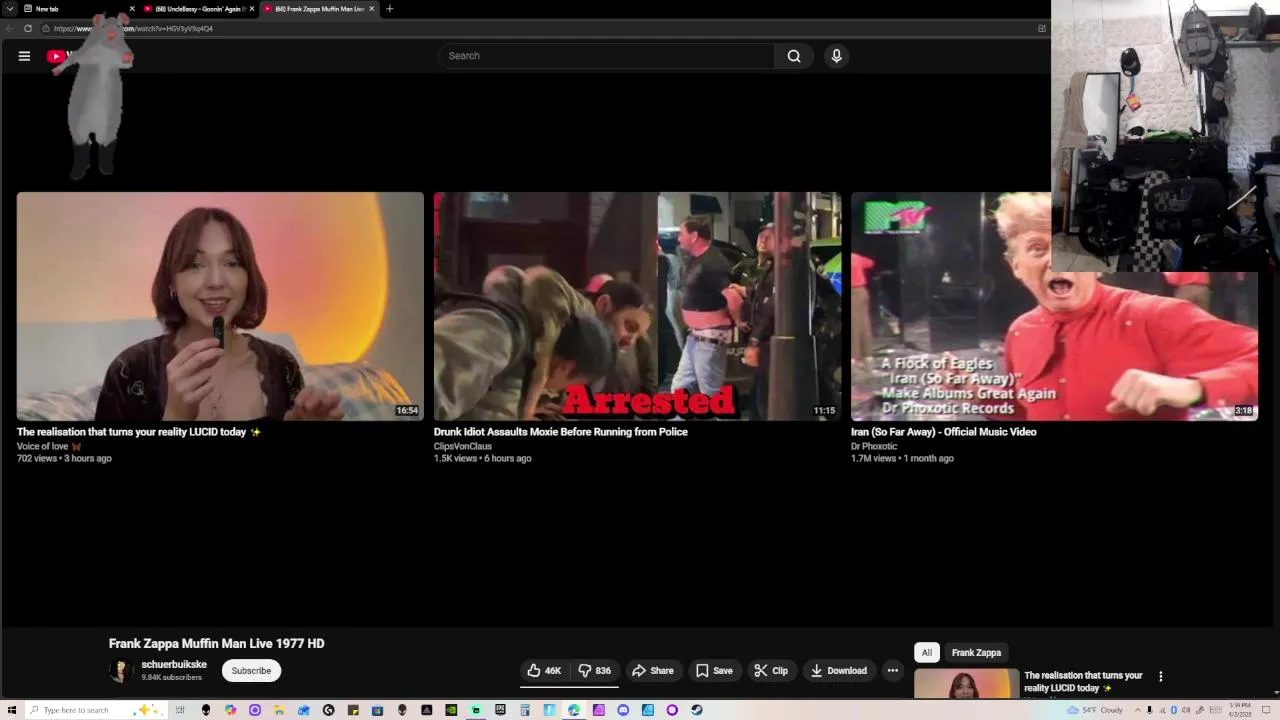1280x720 pixels.
Task: Open the touch keyboard tray icon
Action: click(1216, 710)
